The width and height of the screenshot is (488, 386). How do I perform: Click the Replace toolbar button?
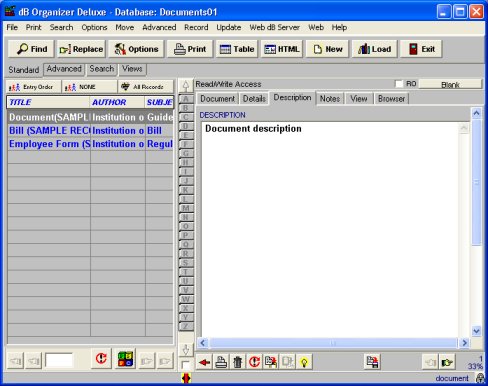pyautogui.click(x=81, y=49)
